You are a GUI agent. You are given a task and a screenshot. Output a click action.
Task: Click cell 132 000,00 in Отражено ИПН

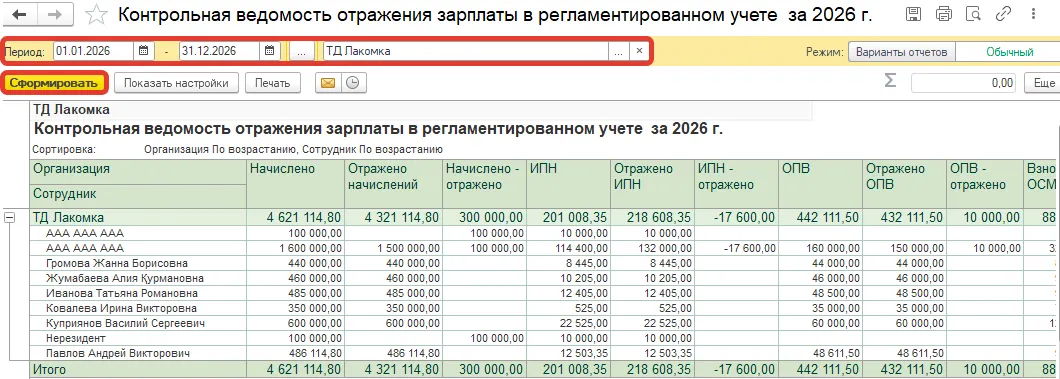(x=652, y=248)
